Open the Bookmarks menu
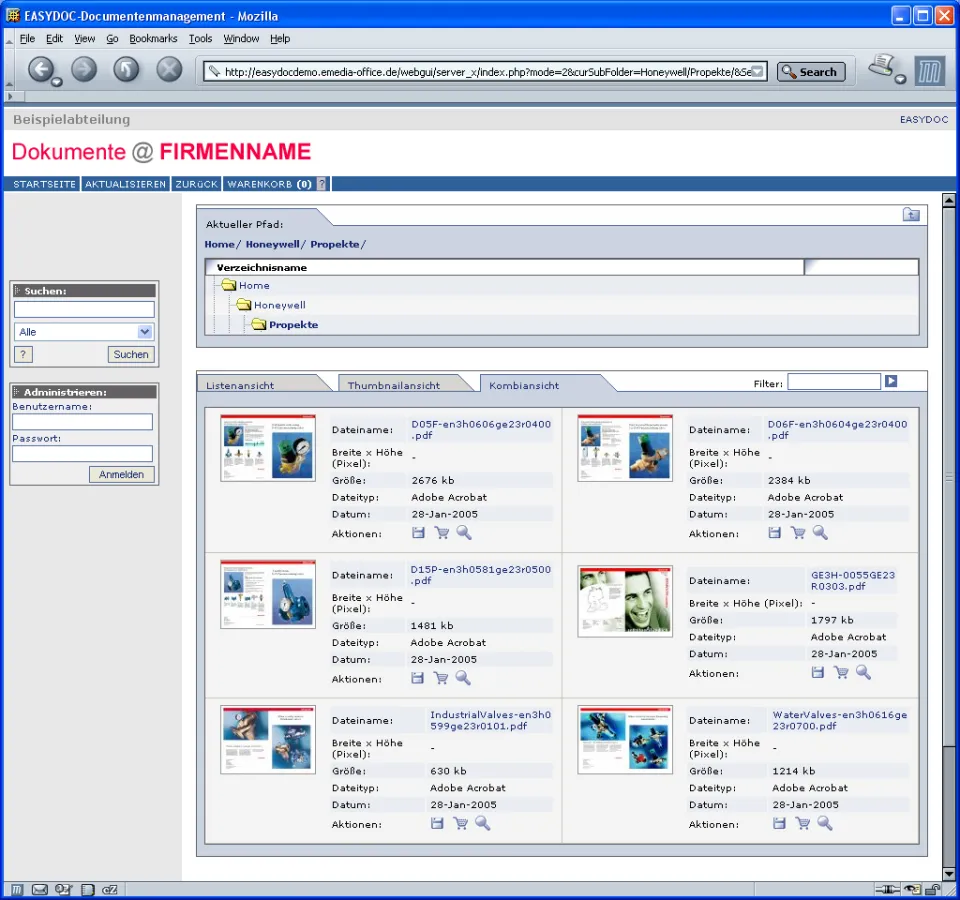 [x=153, y=38]
